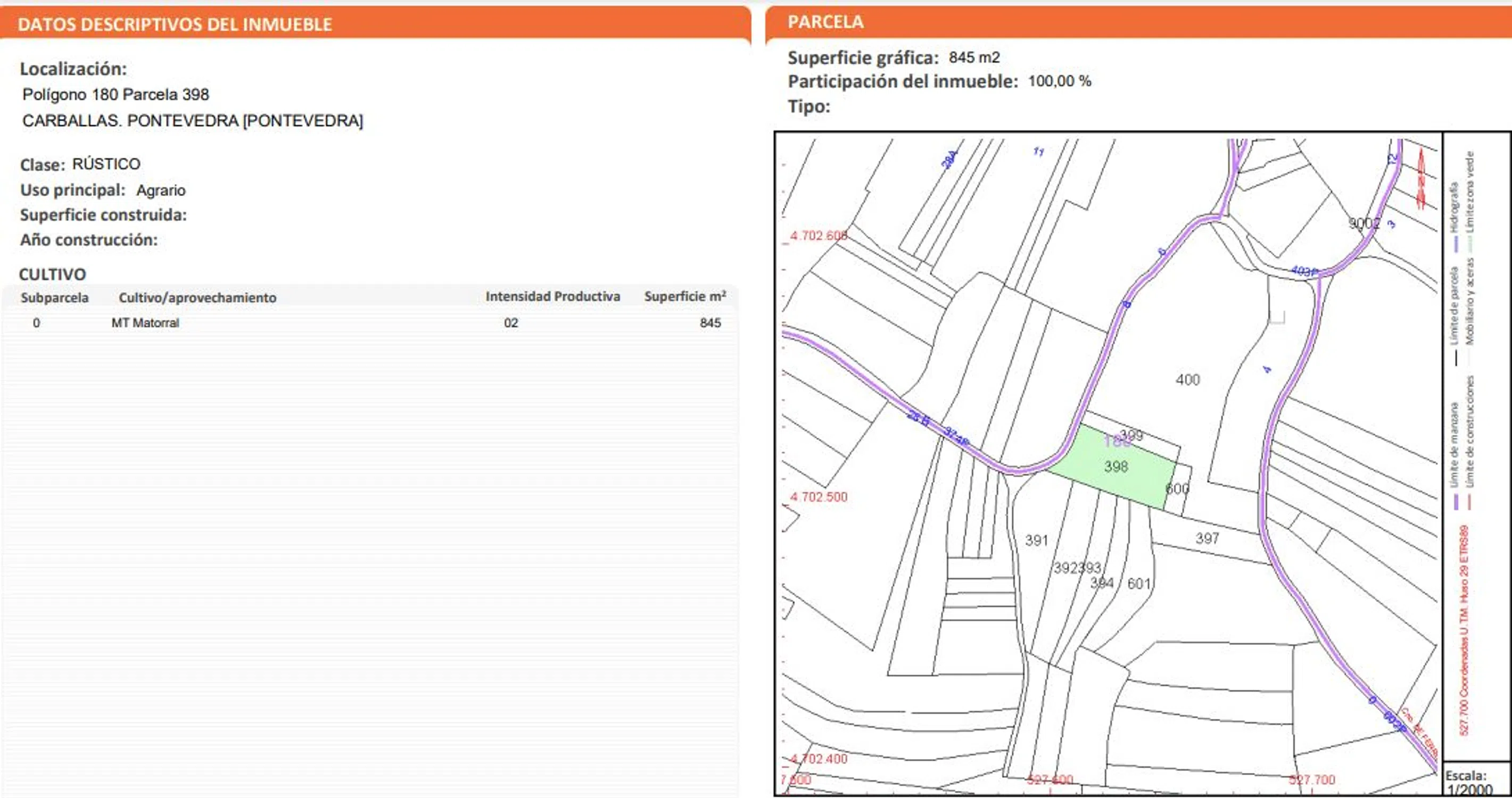
Task: Click the parcel 397 label on the map
Action: [x=1207, y=538]
